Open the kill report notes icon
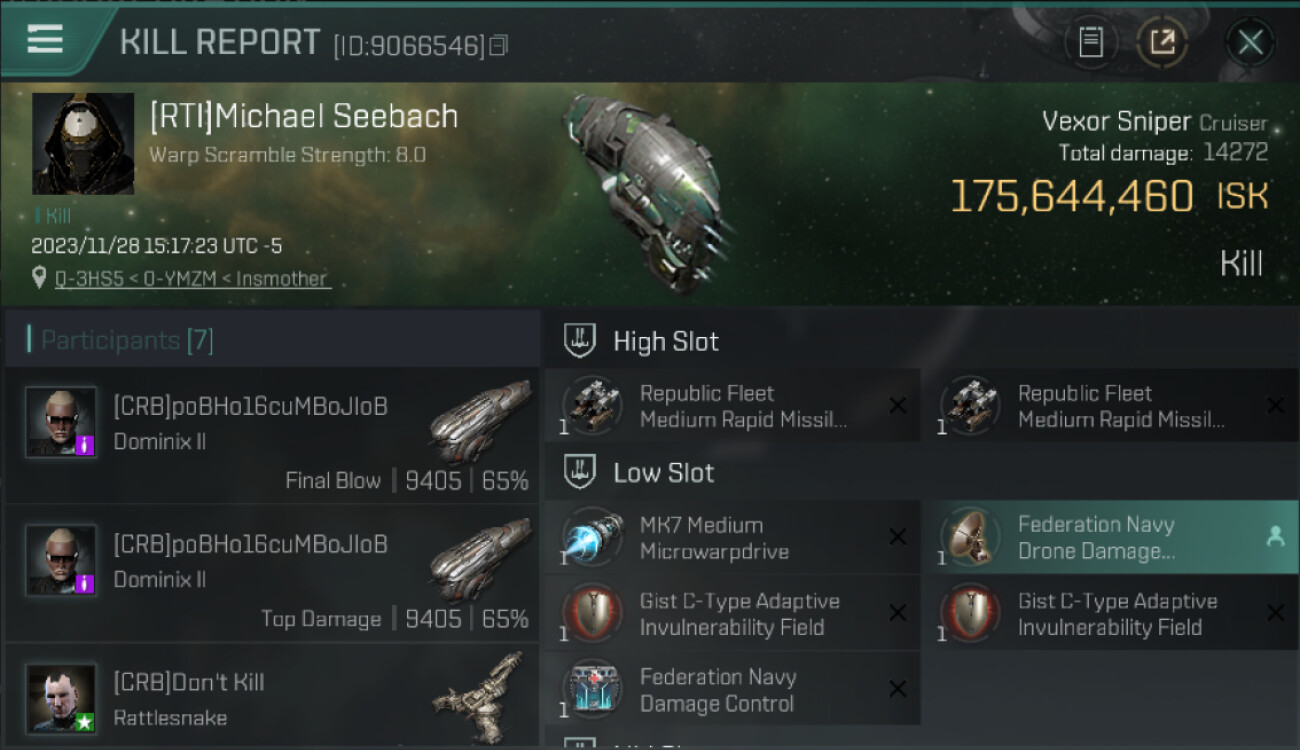 (1091, 42)
